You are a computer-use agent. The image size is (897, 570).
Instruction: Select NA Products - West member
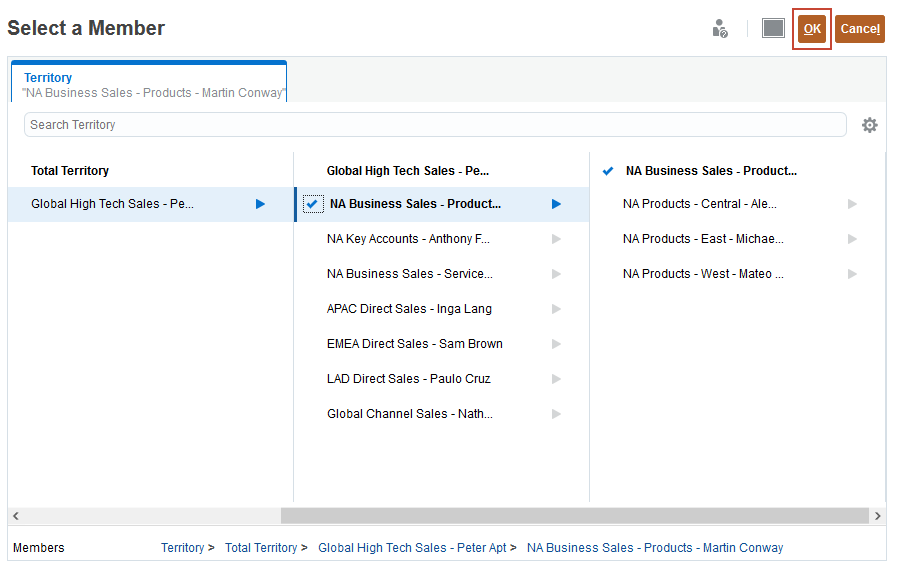click(x=702, y=274)
